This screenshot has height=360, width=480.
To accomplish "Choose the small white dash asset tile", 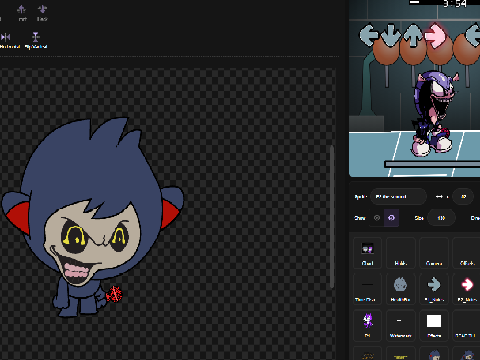I will 401,325.
